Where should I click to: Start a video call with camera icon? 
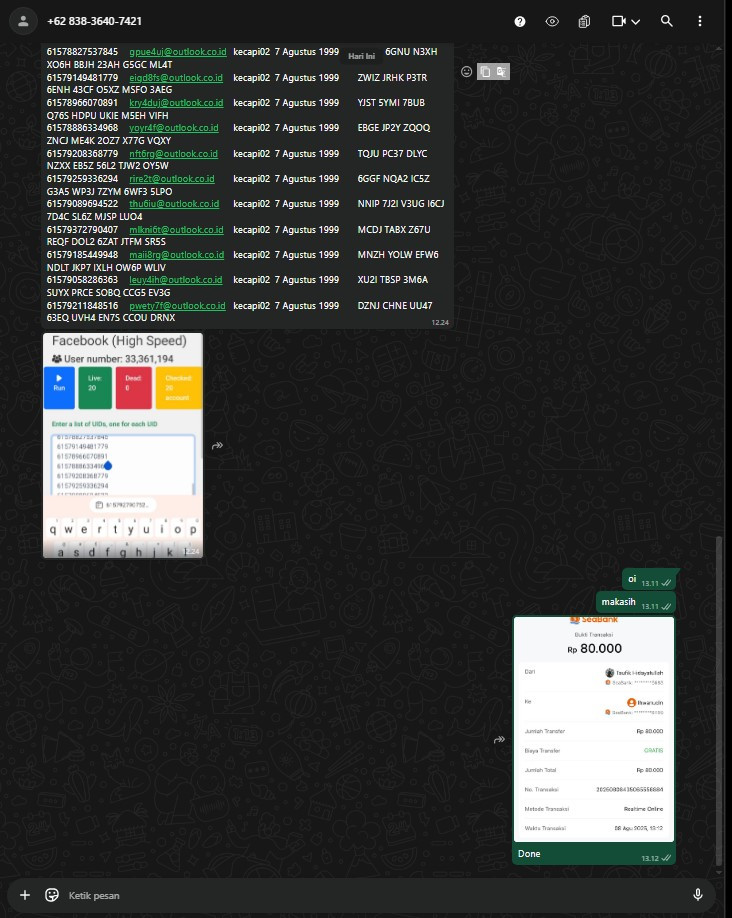[x=618, y=21]
